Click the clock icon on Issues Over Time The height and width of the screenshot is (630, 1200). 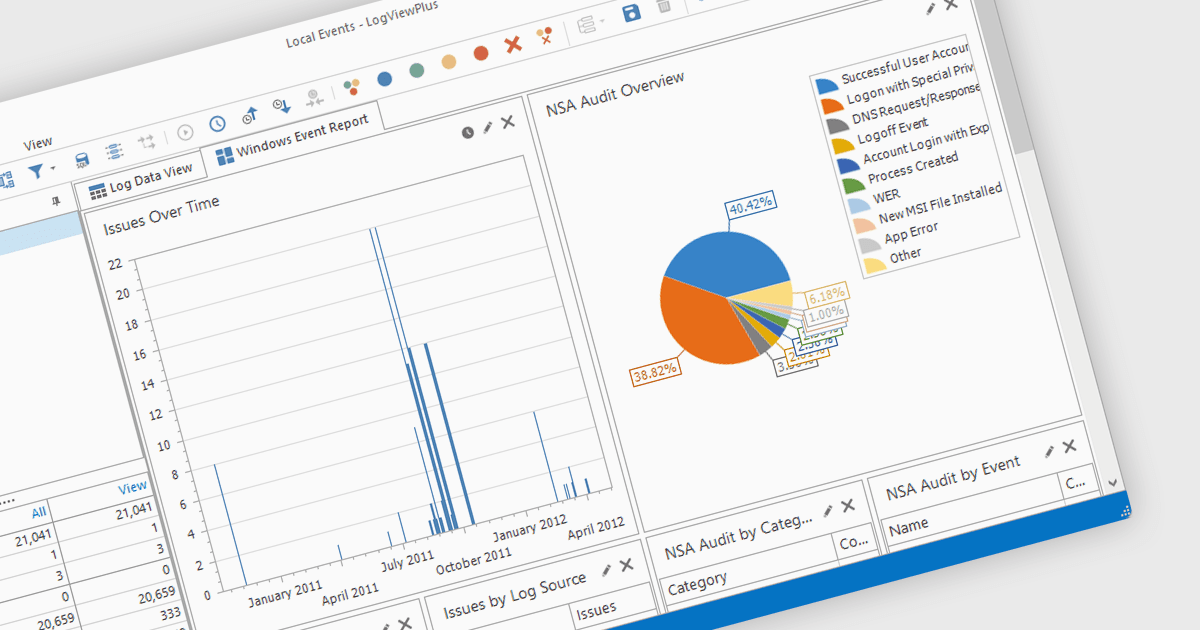(x=467, y=133)
